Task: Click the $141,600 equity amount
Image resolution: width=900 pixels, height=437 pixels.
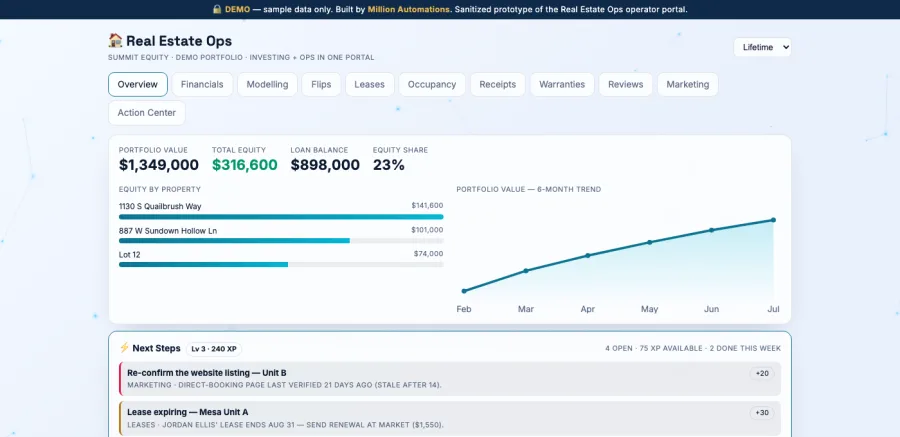Action: coord(427,206)
